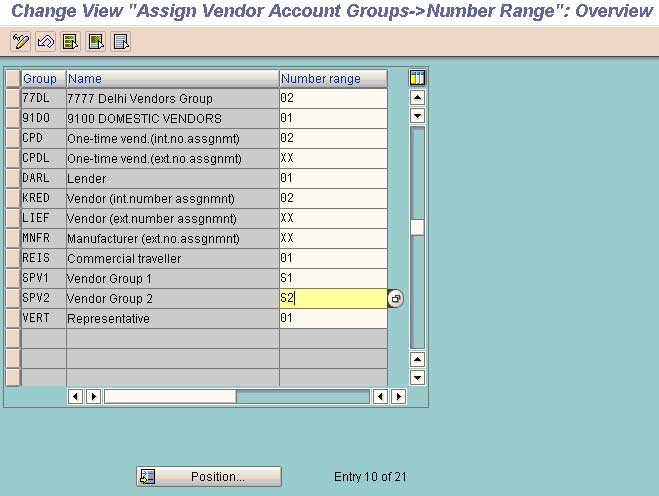Click name cell 'Vendor Group 2'

pos(172,298)
